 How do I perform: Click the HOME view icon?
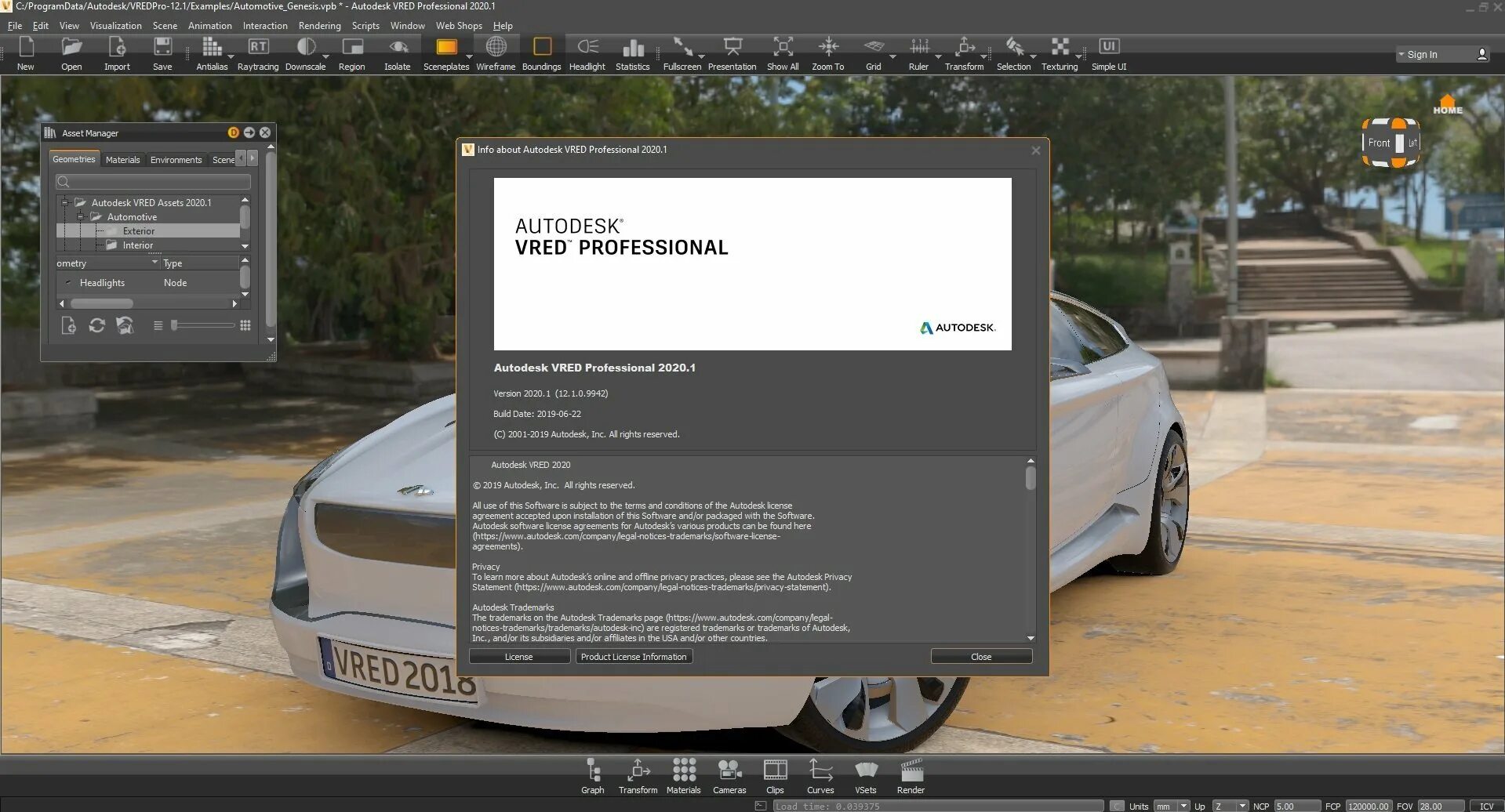point(1448,104)
